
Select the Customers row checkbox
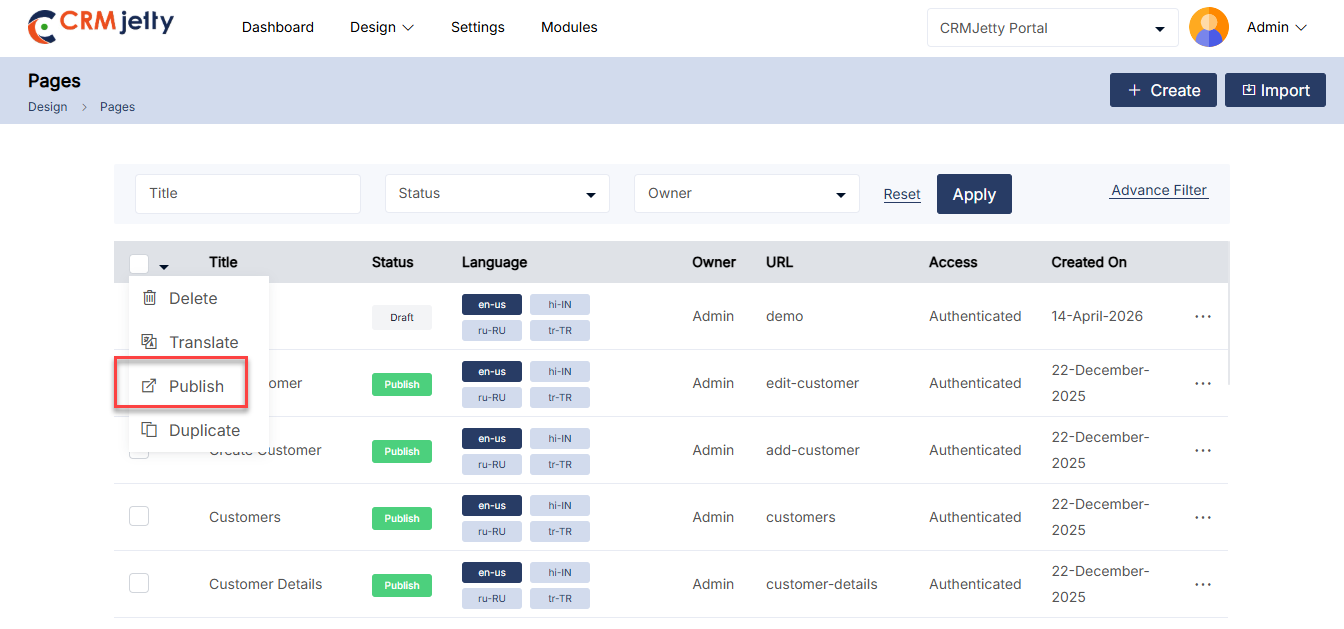click(139, 516)
